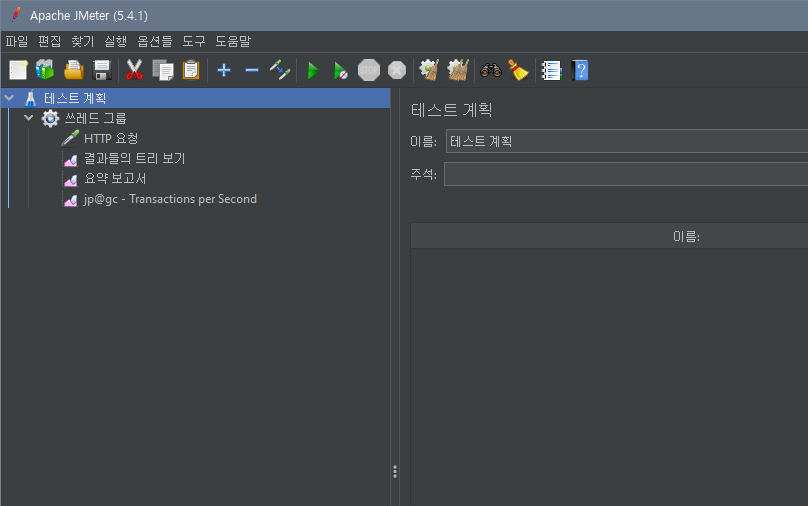808x506 pixels.
Task: Open the 옵션들 menu
Action: point(155,41)
